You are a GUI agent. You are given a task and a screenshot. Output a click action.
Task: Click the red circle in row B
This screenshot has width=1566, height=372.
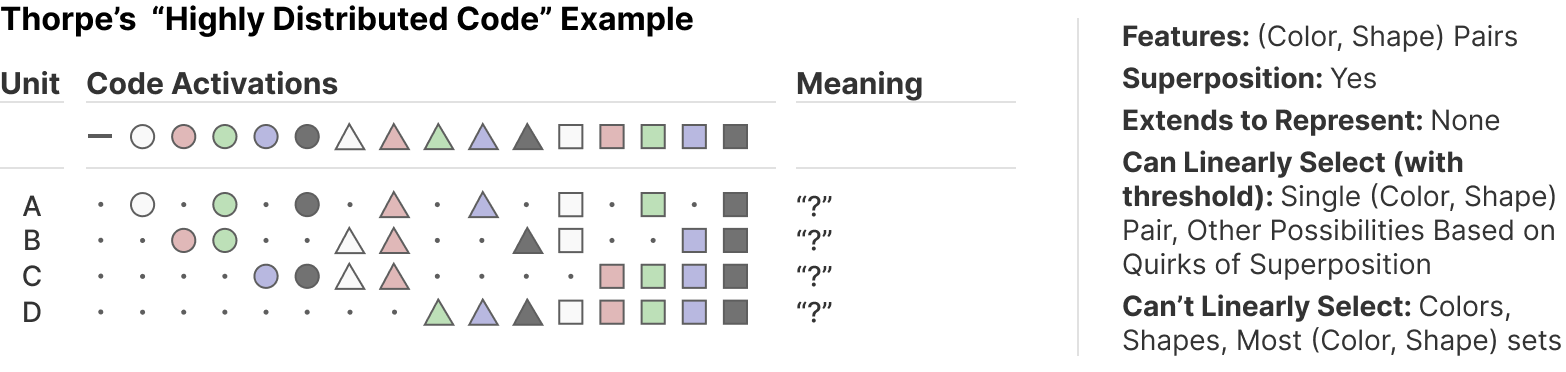click(x=183, y=240)
